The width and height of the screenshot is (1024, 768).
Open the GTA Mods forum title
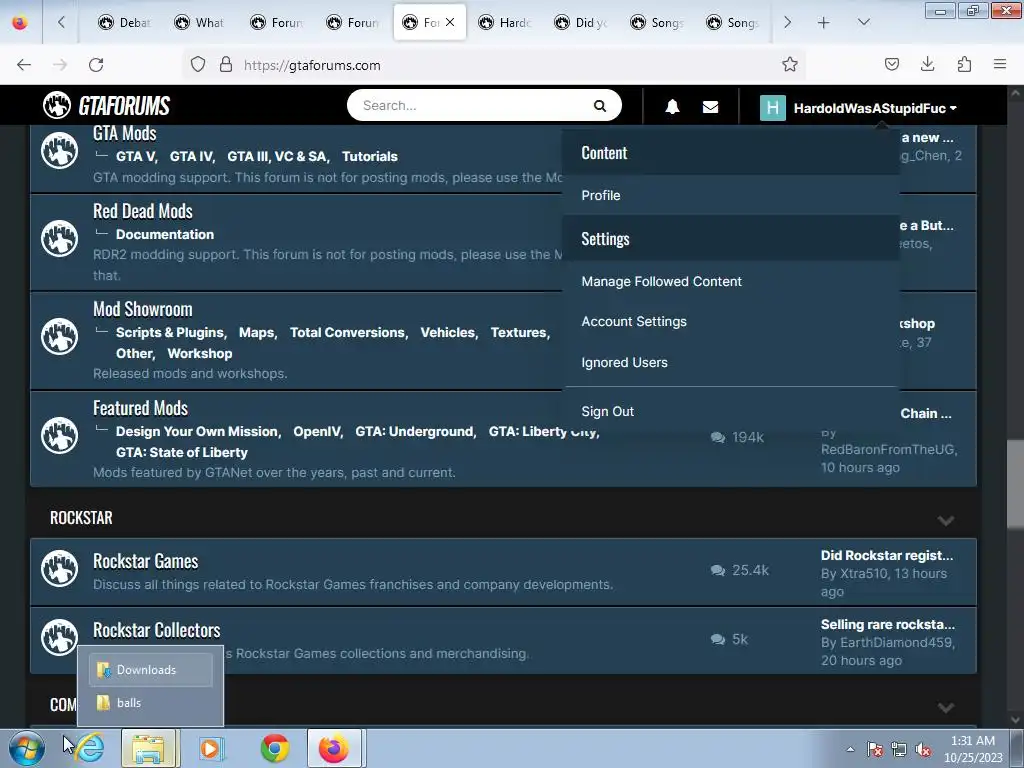tap(125, 133)
